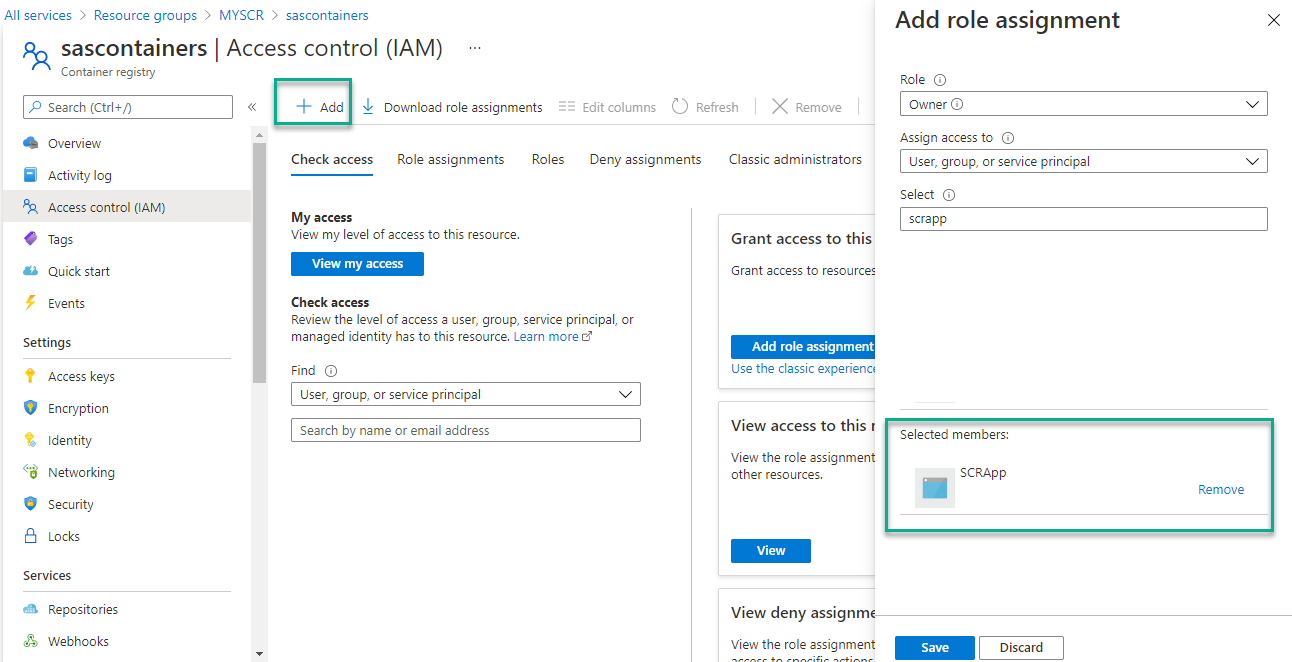Expand the Find type dropdown
1292x662 pixels.
click(465, 394)
